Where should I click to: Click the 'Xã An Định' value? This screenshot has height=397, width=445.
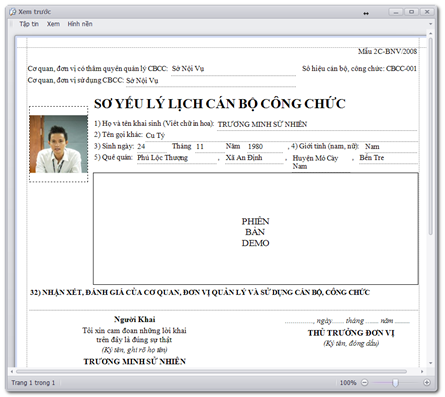coord(244,158)
